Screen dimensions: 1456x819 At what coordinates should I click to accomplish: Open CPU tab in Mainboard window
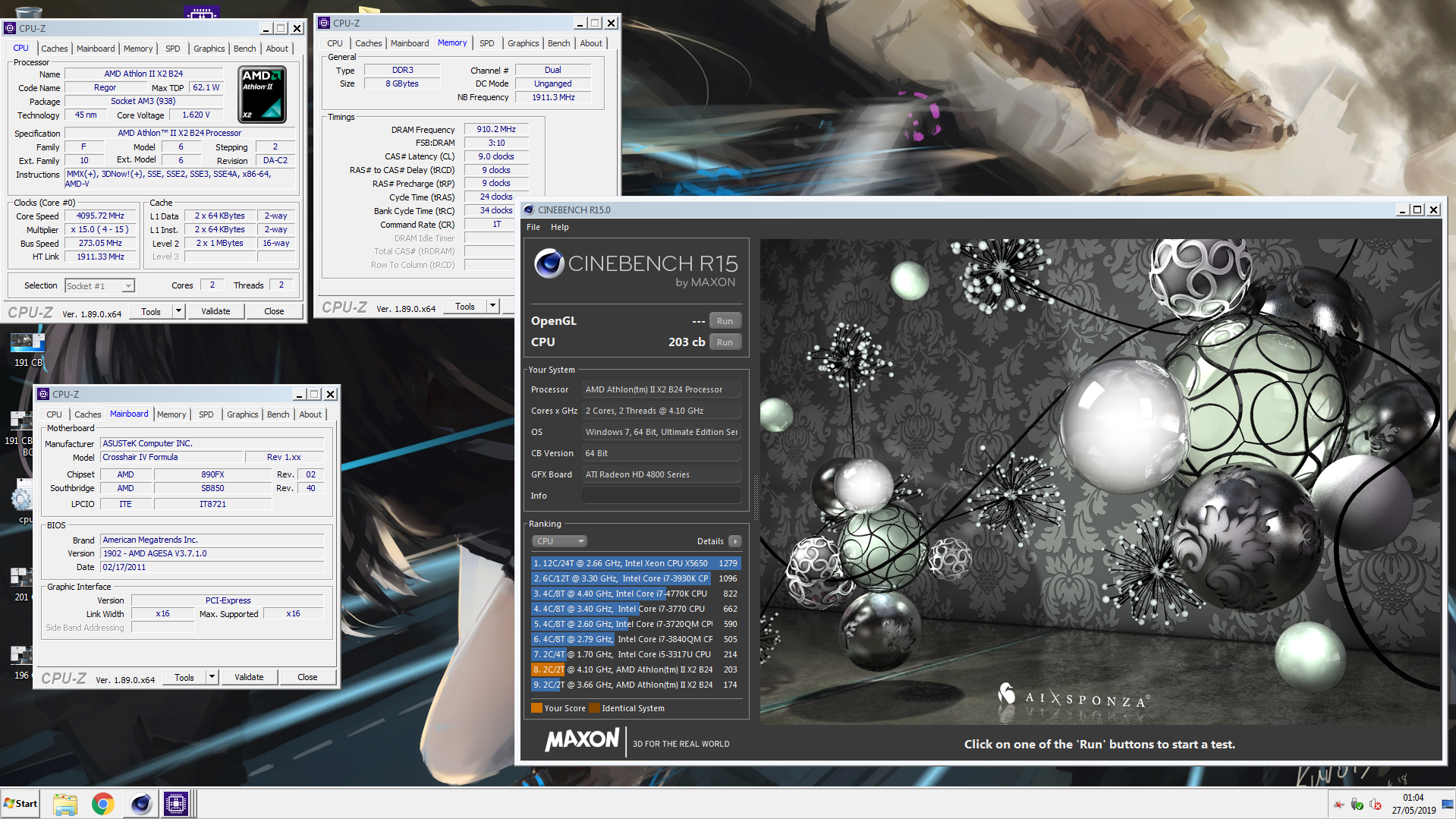54,414
